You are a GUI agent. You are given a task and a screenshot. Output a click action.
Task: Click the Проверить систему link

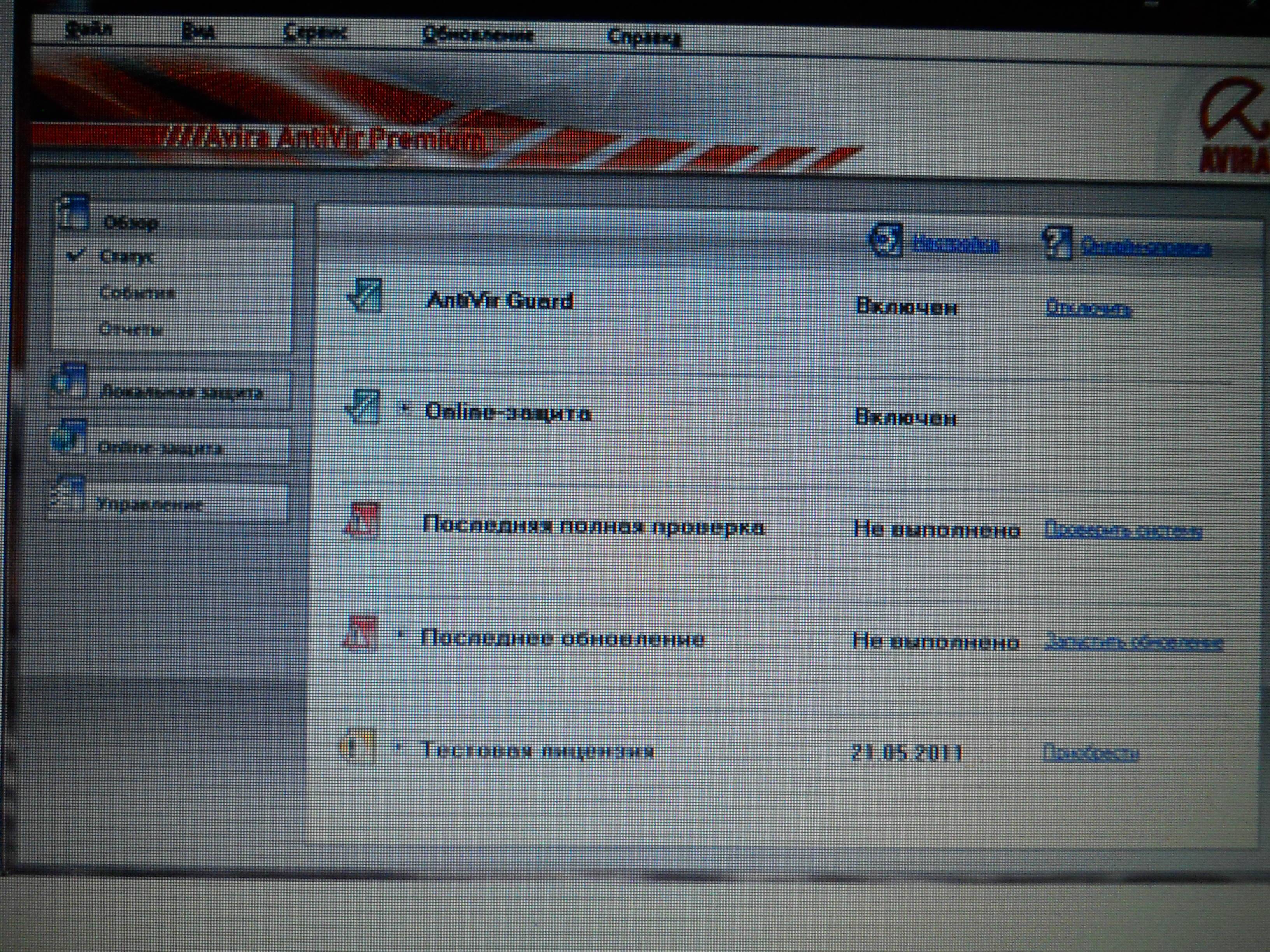pos(1123,530)
